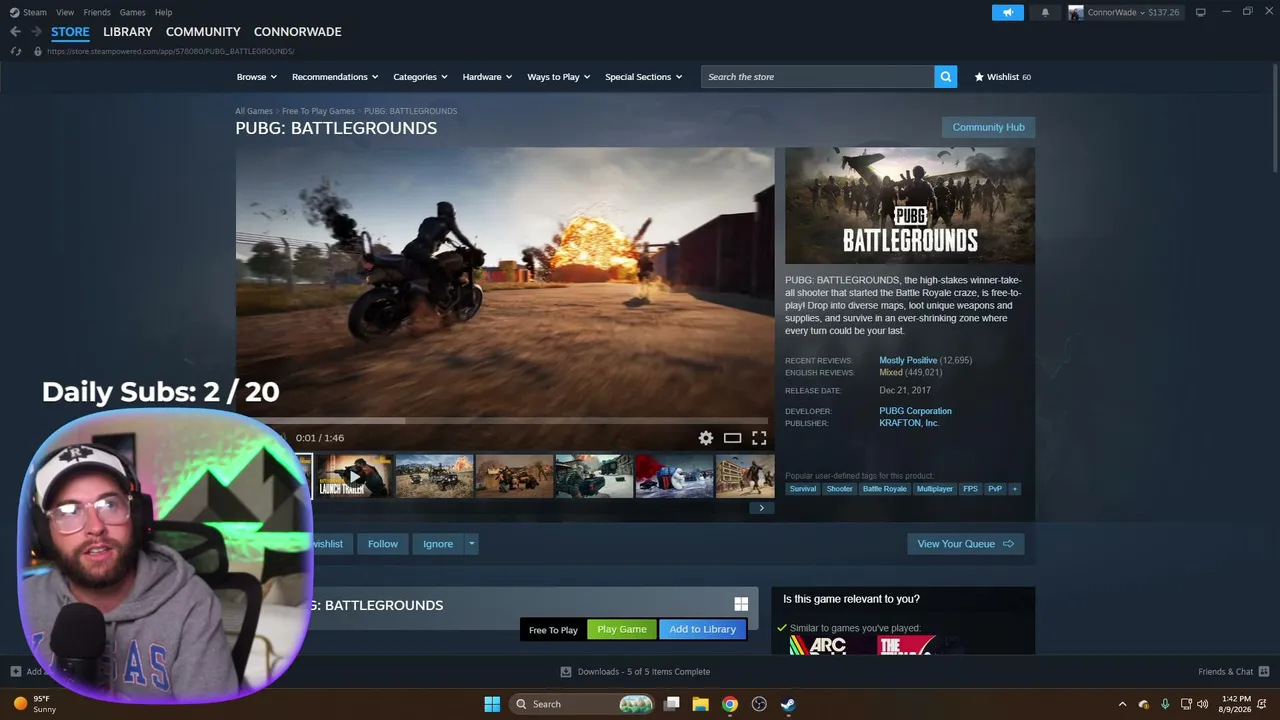Image resolution: width=1280 pixels, height=720 pixels.
Task: Select the STORE tab
Action: (70, 32)
